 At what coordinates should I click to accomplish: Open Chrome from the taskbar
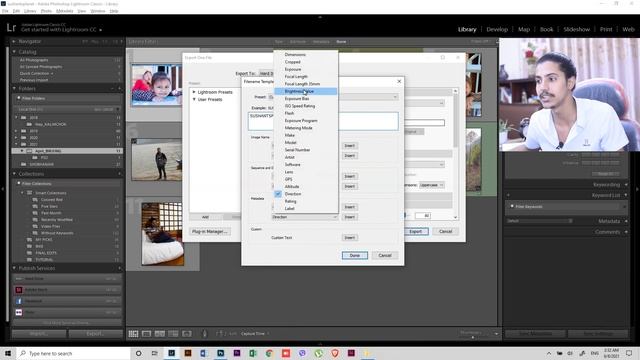click(269, 353)
